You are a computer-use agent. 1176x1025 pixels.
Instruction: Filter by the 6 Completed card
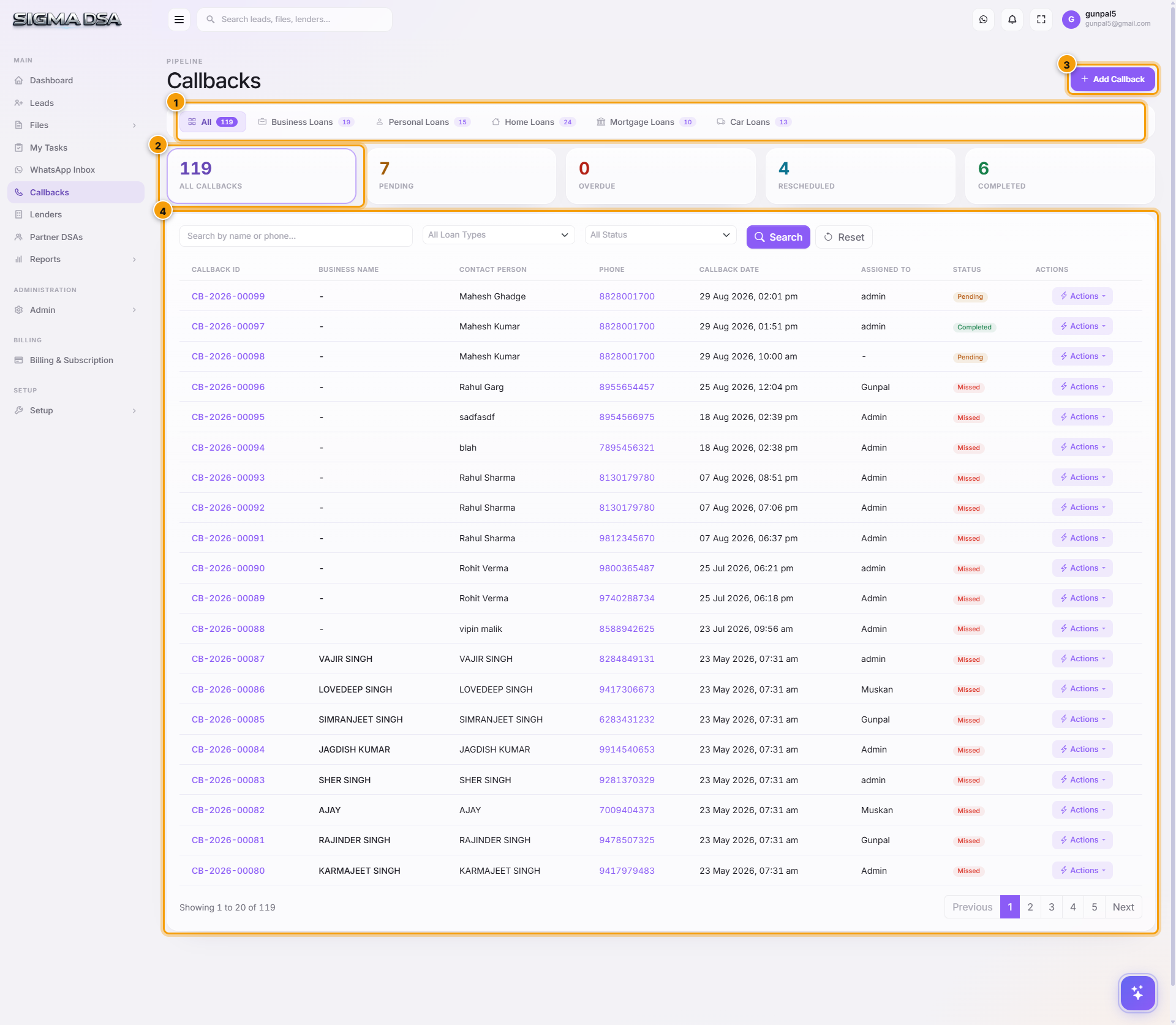[1060, 176]
